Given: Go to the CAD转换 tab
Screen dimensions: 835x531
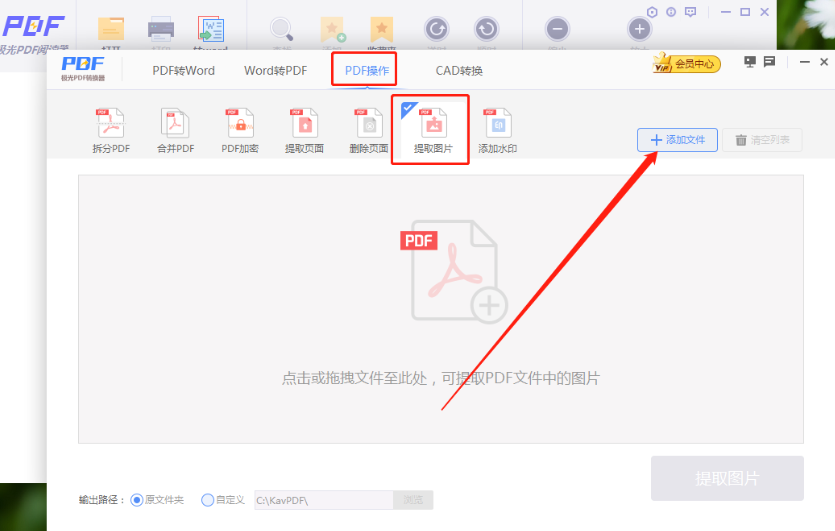Looking at the screenshot, I should click(459, 71).
